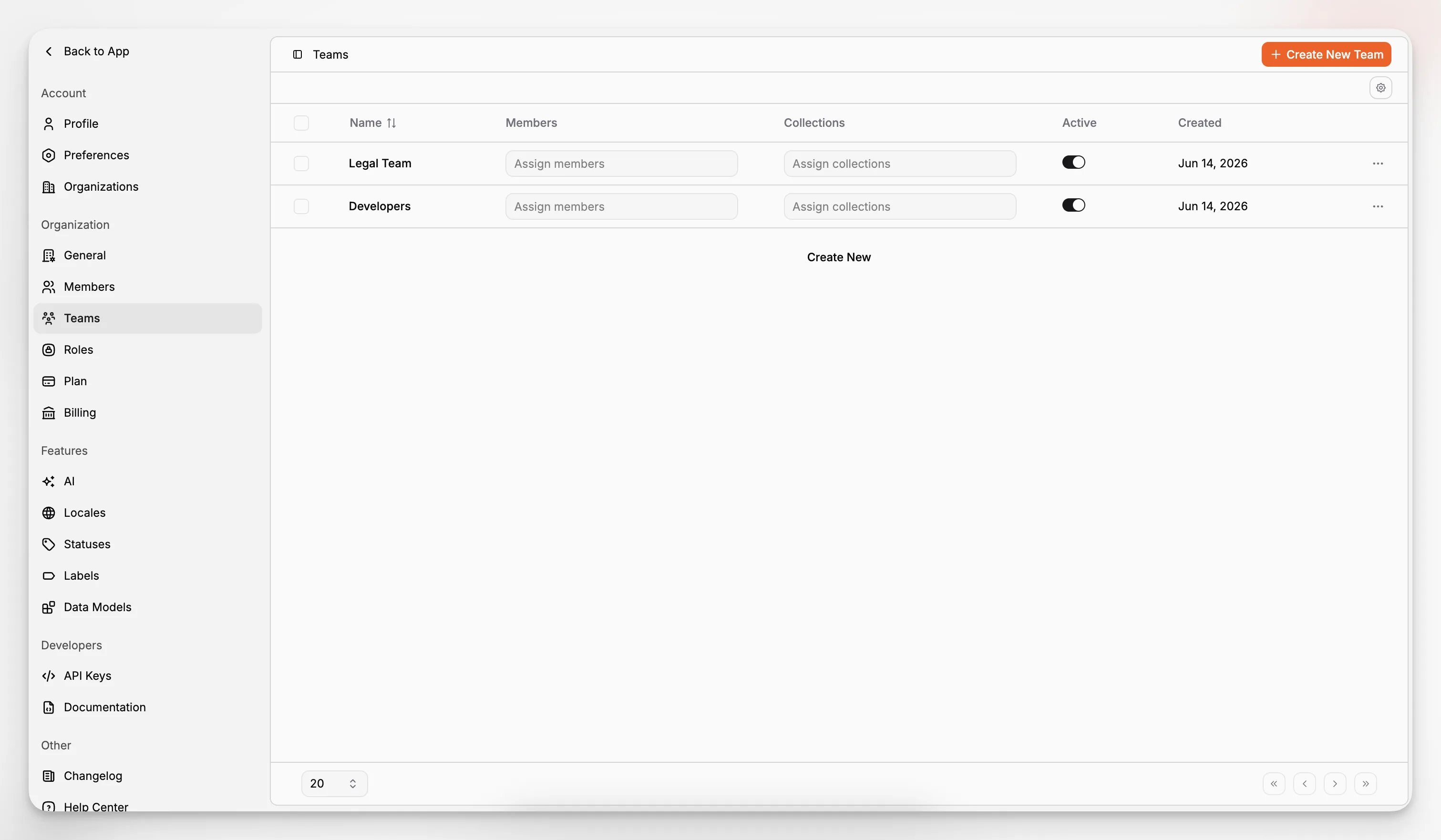Open Assign collections dropdown for Legal Team
The width and height of the screenshot is (1441, 840).
tap(899, 164)
